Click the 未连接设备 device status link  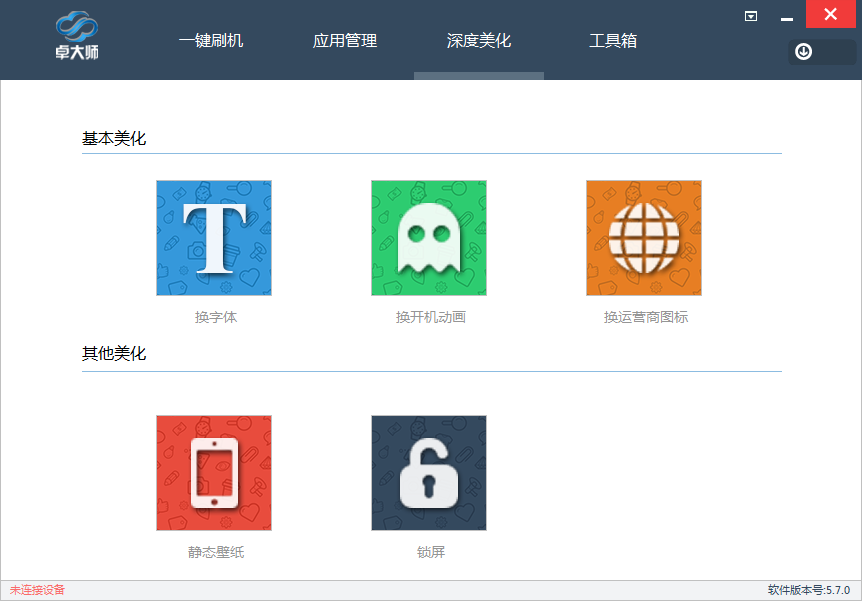tap(39, 589)
